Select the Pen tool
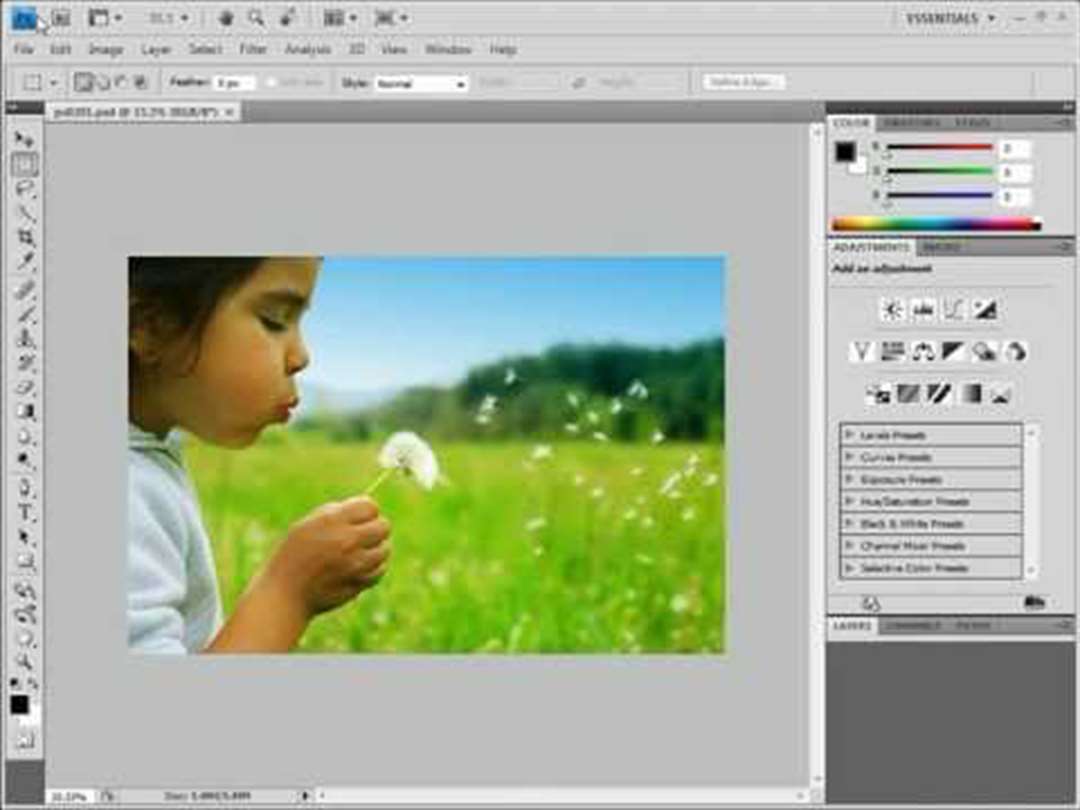1080x810 pixels. coord(25,488)
